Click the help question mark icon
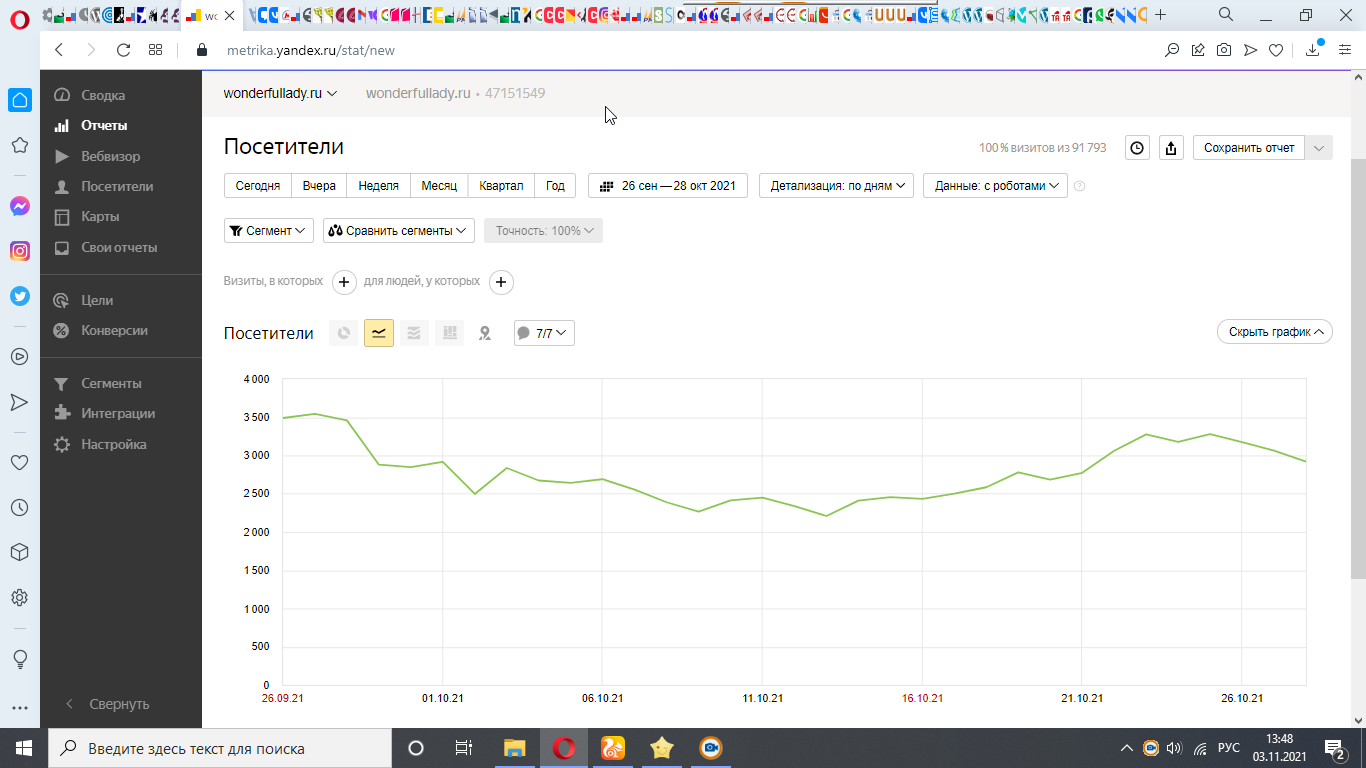1366x768 pixels. pos(1079,186)
